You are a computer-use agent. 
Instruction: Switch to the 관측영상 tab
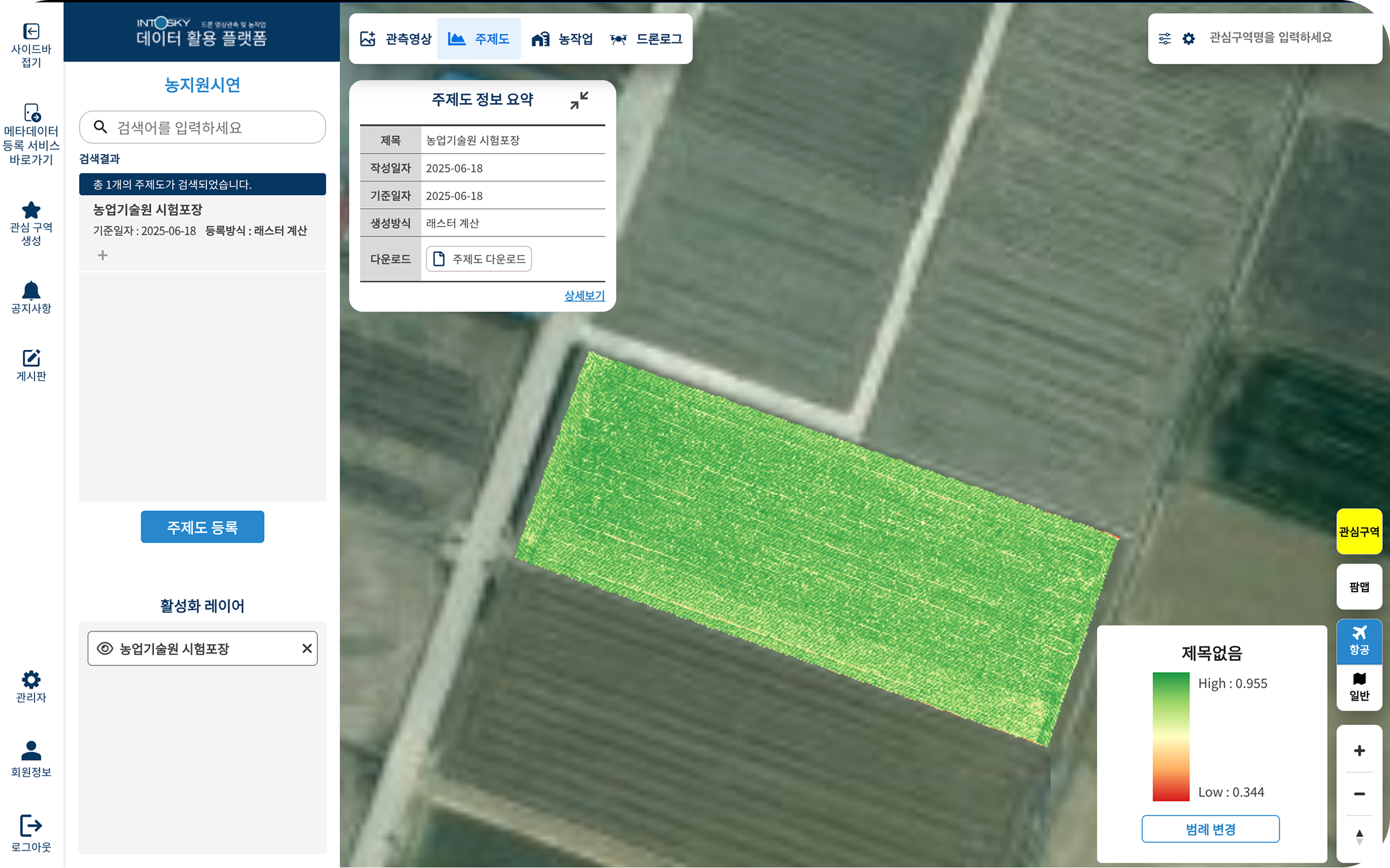tap(396, 39)
